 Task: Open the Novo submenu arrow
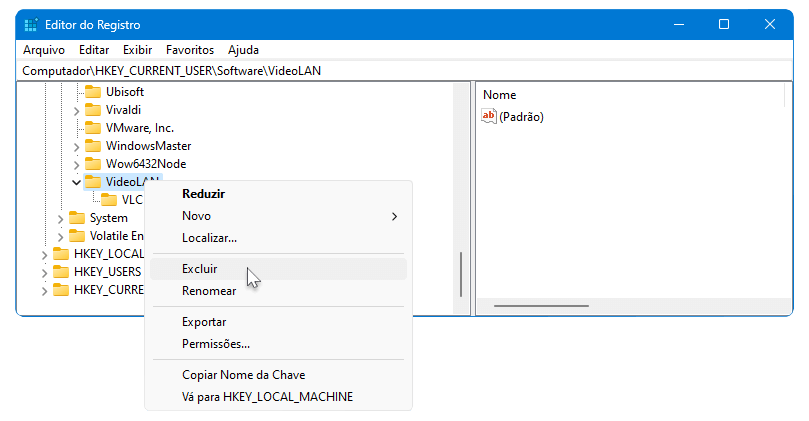click(x=394, y=216)
